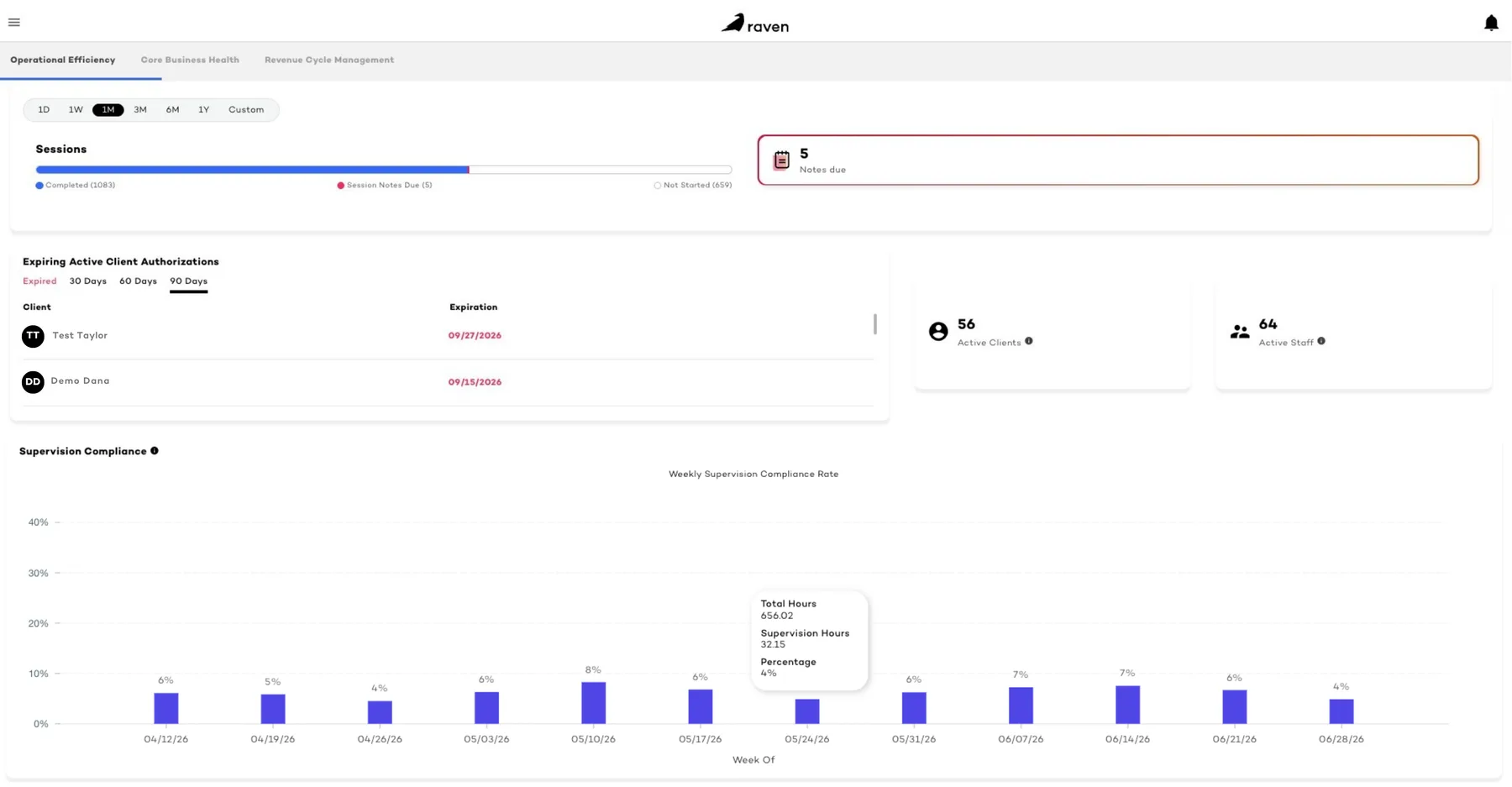Click the Session Notes Due (5) legend item

point(385,186)
